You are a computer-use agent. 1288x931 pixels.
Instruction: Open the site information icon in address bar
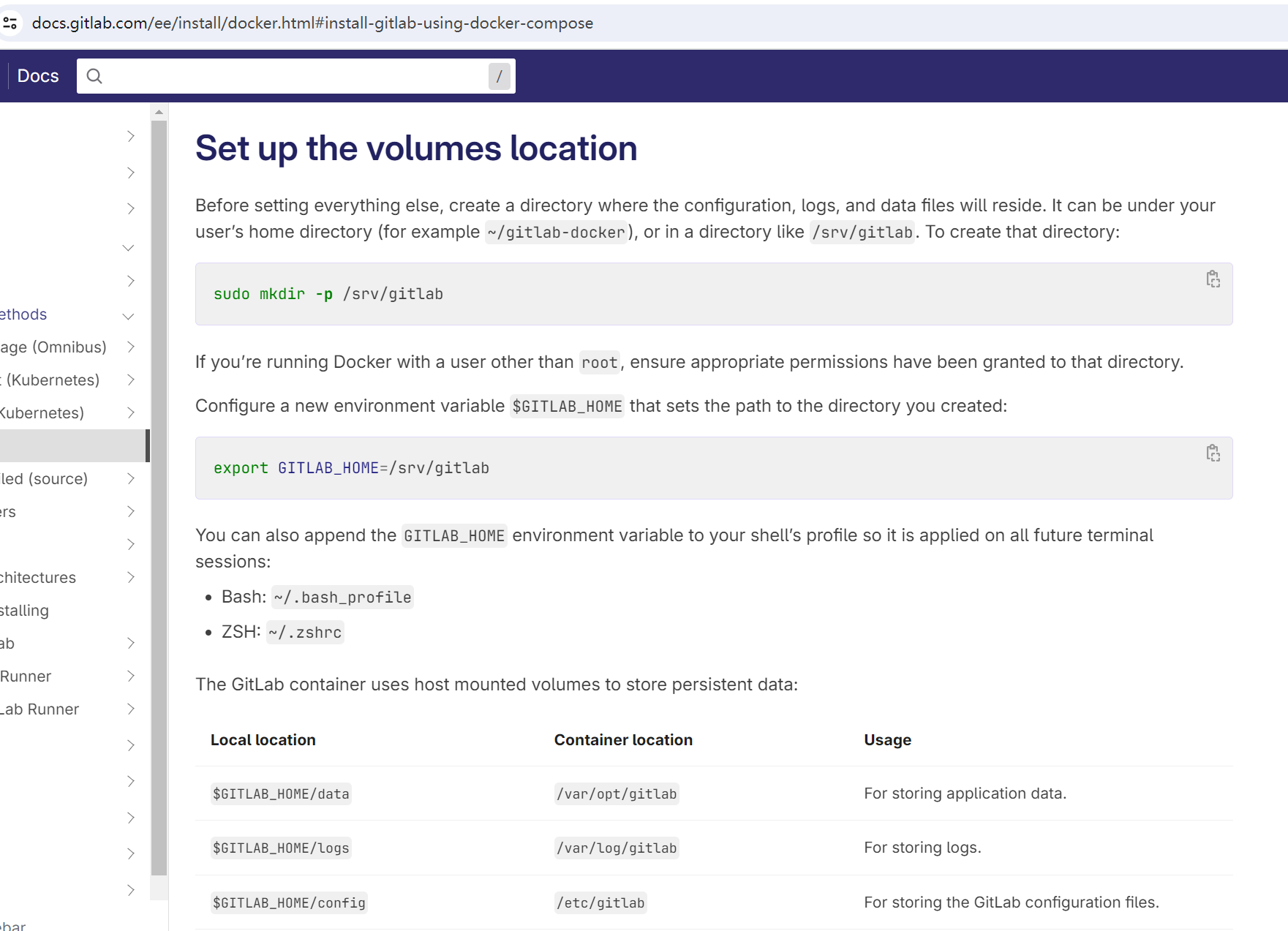pos(10,23)
